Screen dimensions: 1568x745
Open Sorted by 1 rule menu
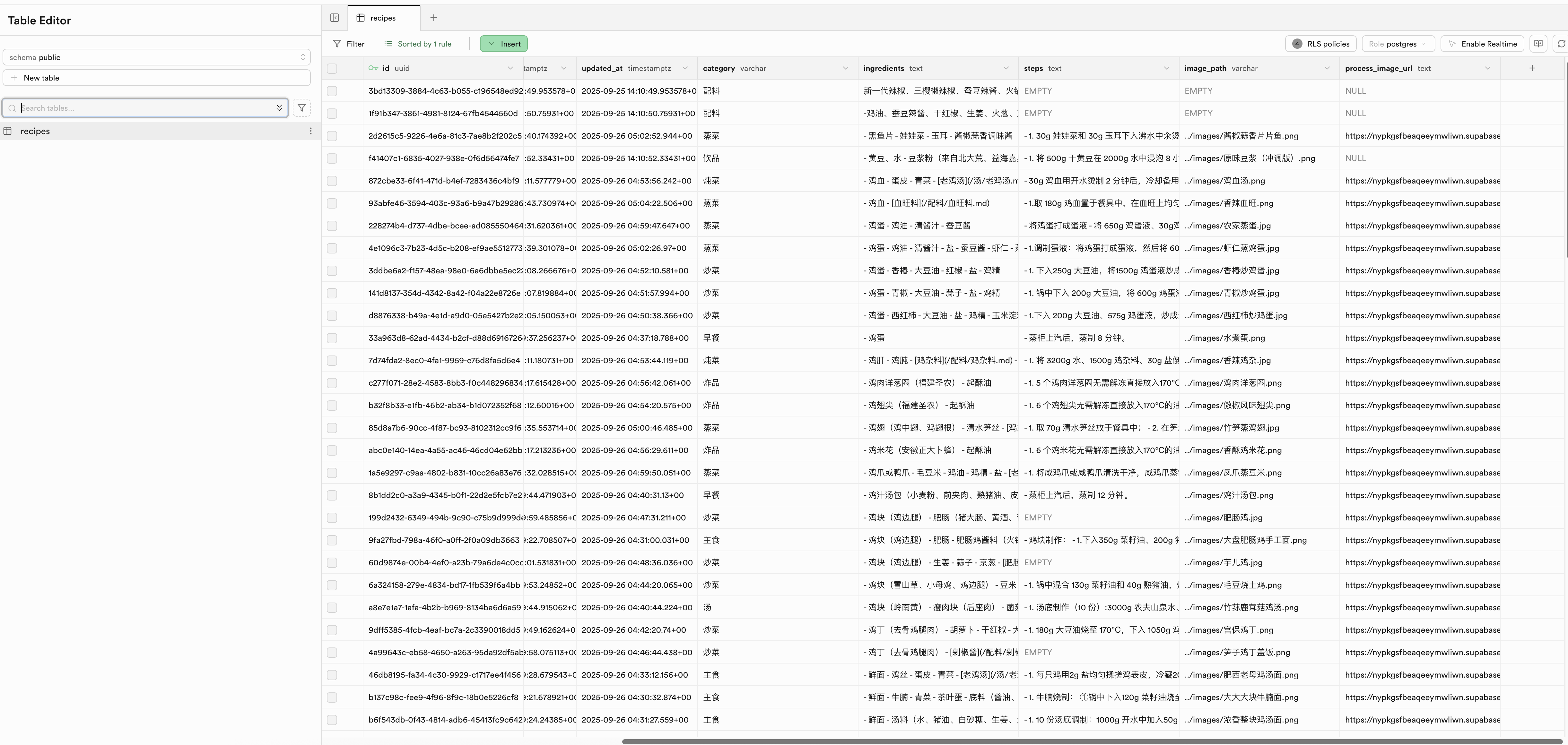point(418,44)
